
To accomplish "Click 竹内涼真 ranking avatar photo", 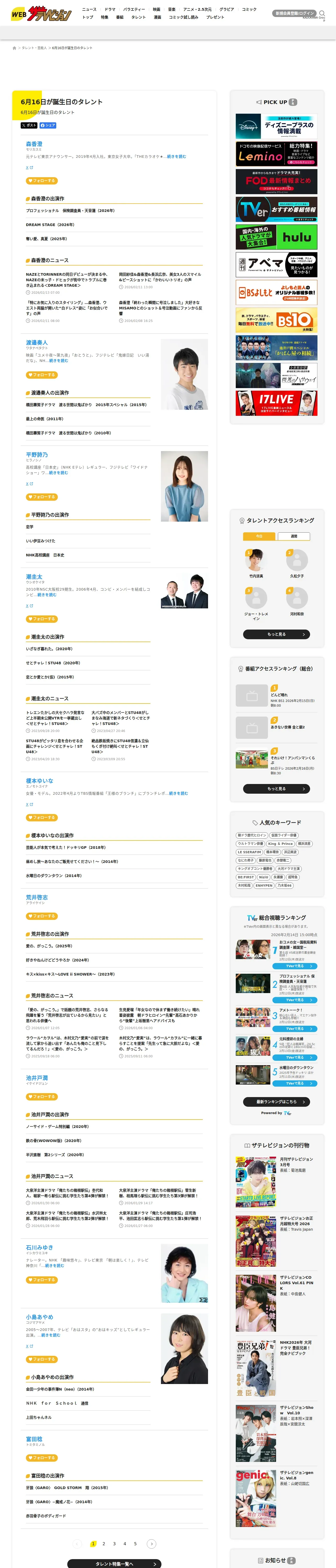I will (x=256, y=560).
